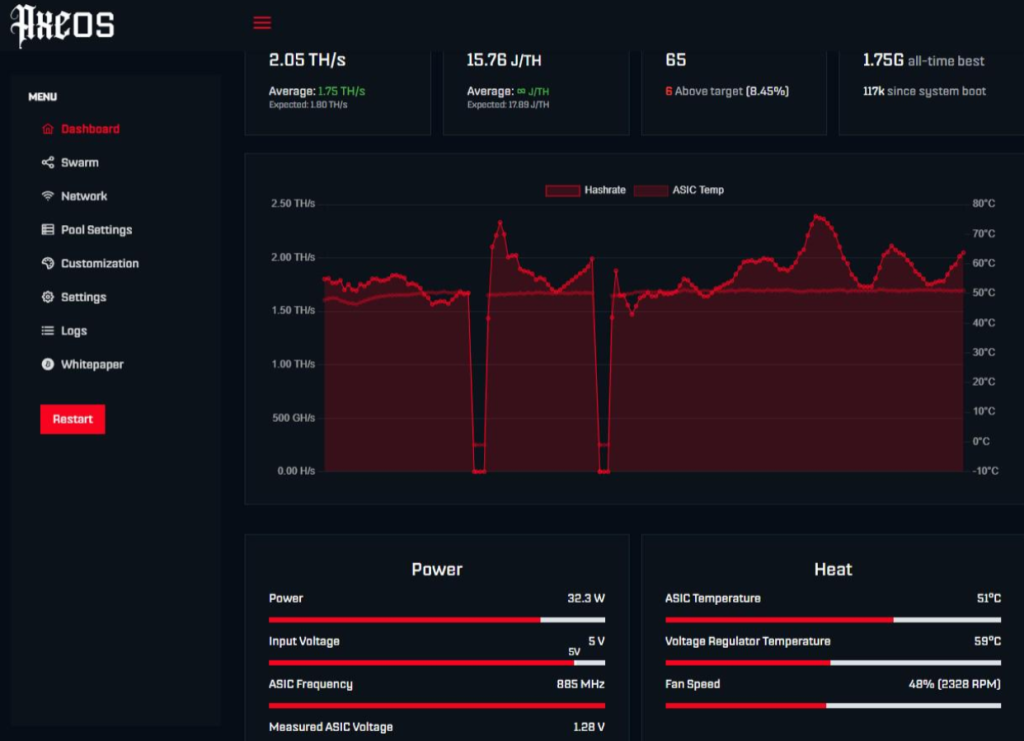Click the Whitepaper bitcoin icon
1024x741 pixels.
(48, 364)
